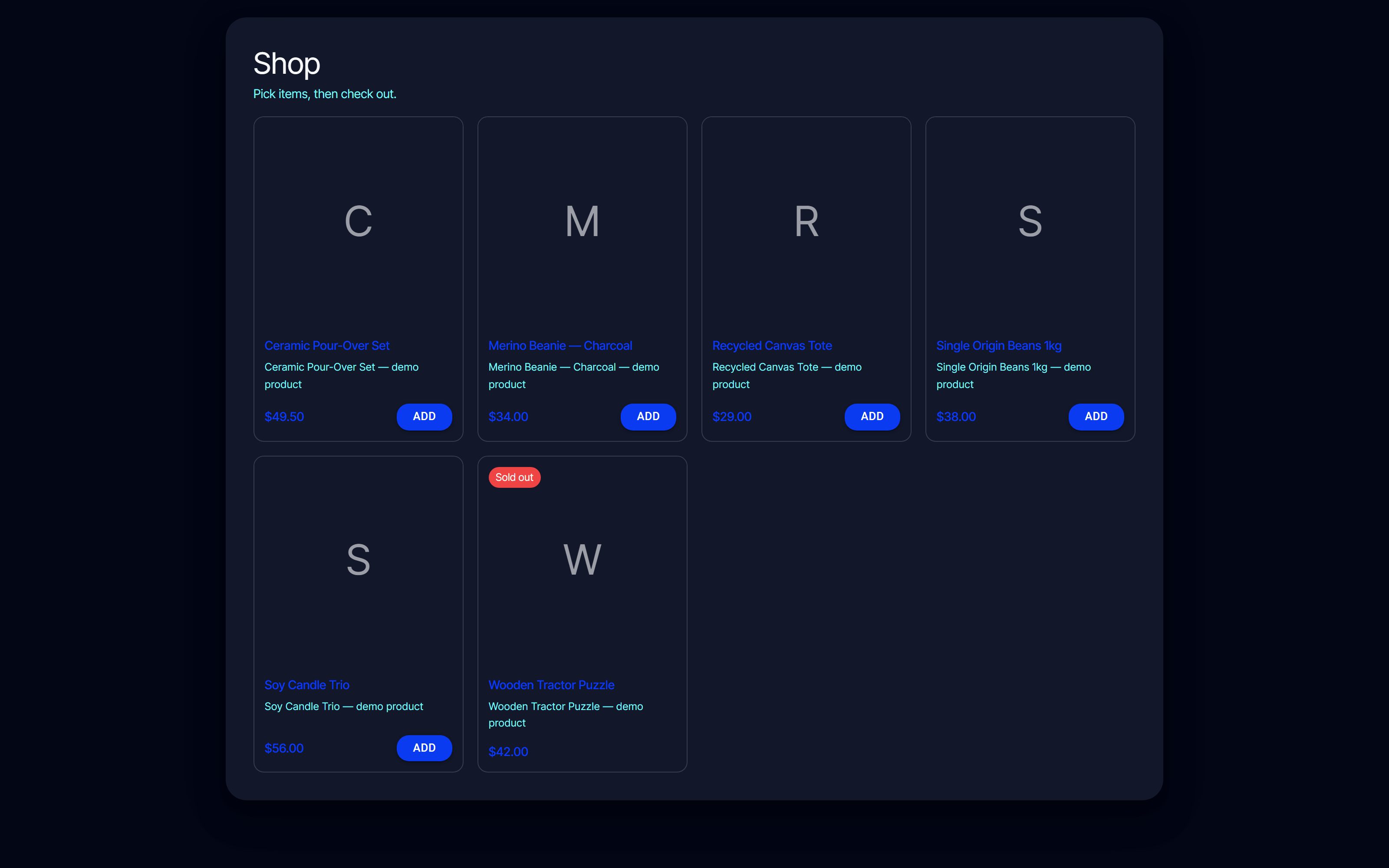Open the Single Origin Beans 1kg title link
The height and width of the screenshot is (868, 1389).
(999, 345)
